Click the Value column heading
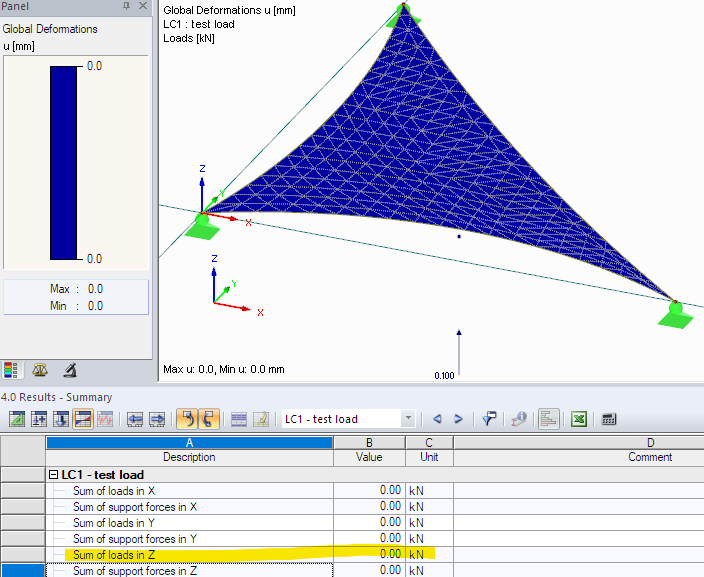The height and width of the screenshot is (577, 704). (x=370, y=457)
